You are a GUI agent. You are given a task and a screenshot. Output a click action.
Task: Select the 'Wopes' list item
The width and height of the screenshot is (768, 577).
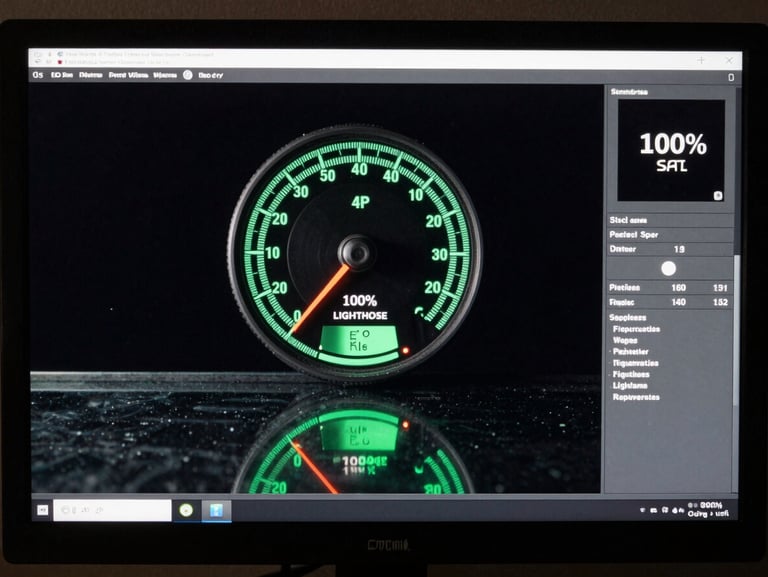625,340
